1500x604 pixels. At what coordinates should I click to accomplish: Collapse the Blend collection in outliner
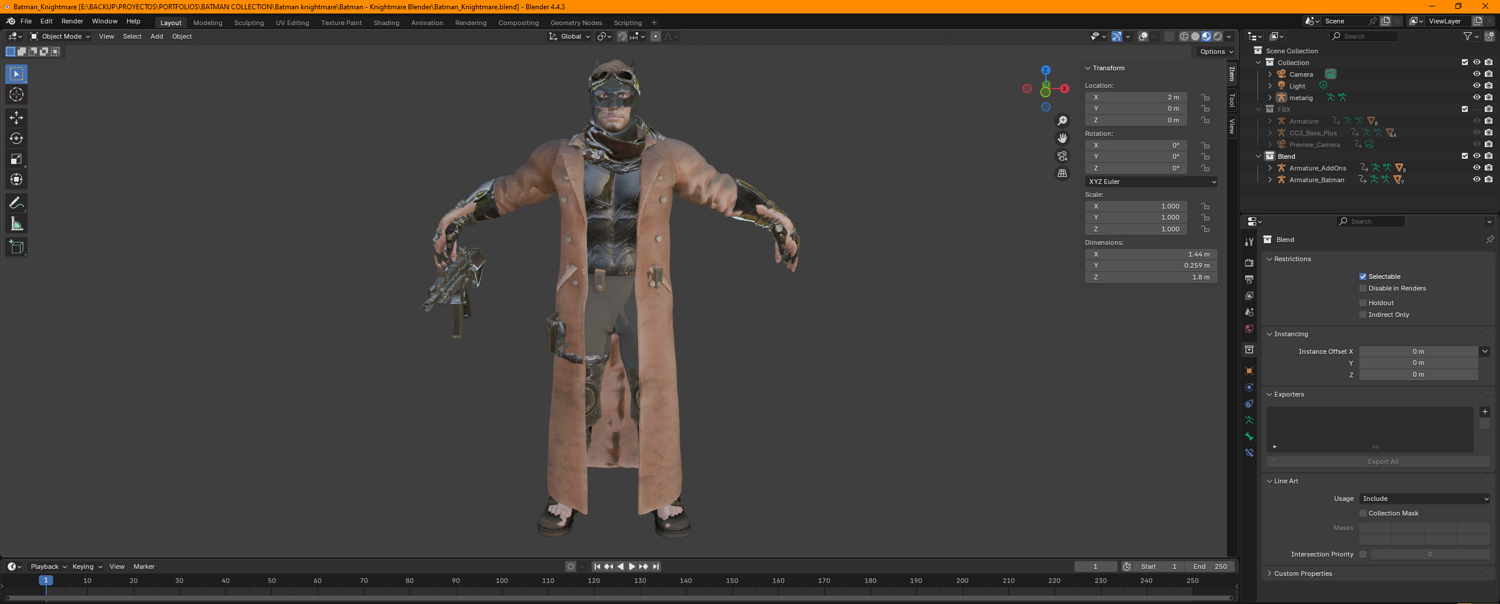pyautogui.click(x=1259, y=156)
